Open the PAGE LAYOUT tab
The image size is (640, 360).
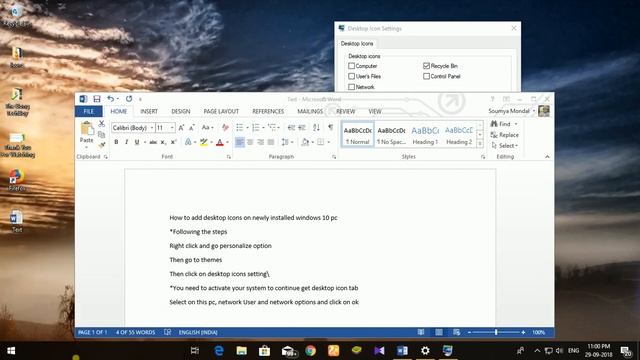point(221,111)
